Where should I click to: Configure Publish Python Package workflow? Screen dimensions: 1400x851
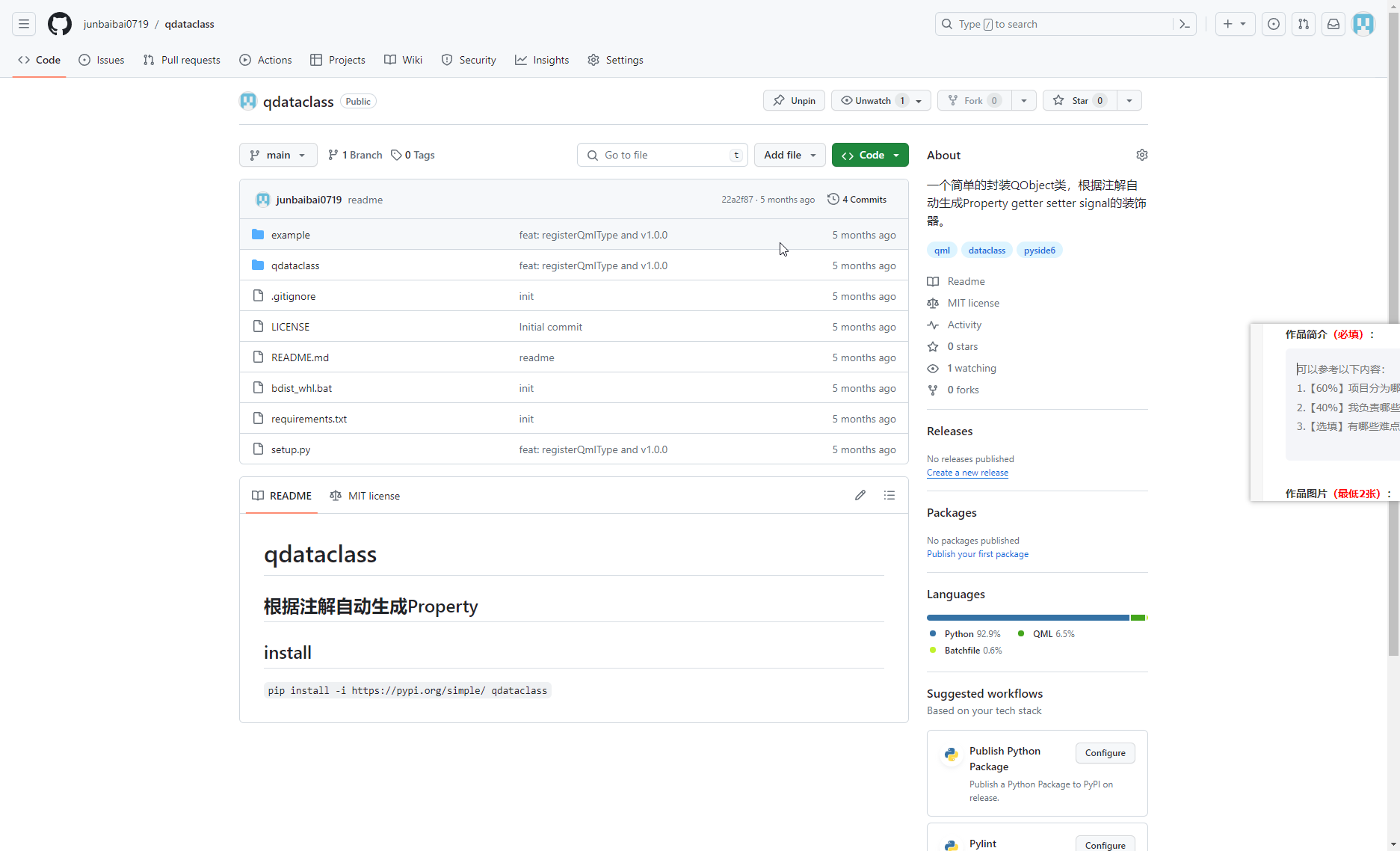tap(1105, 753)
